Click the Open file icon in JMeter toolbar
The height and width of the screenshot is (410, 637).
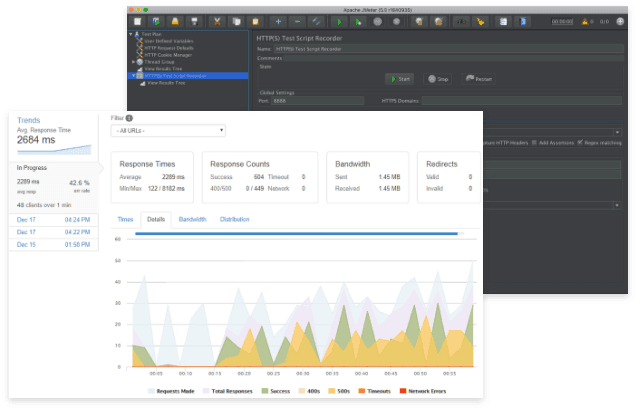175,22
